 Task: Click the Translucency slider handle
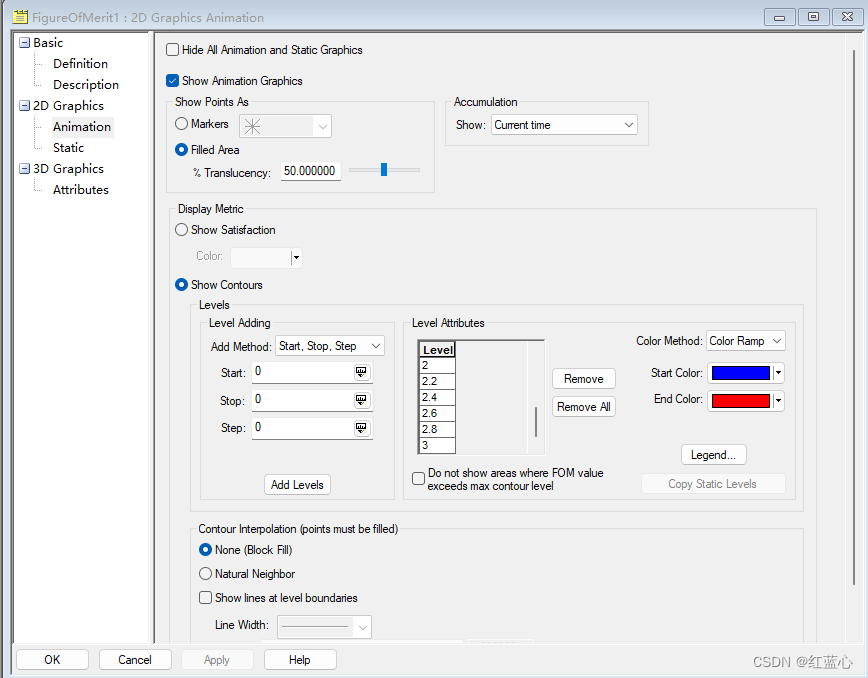coord(384,170)
